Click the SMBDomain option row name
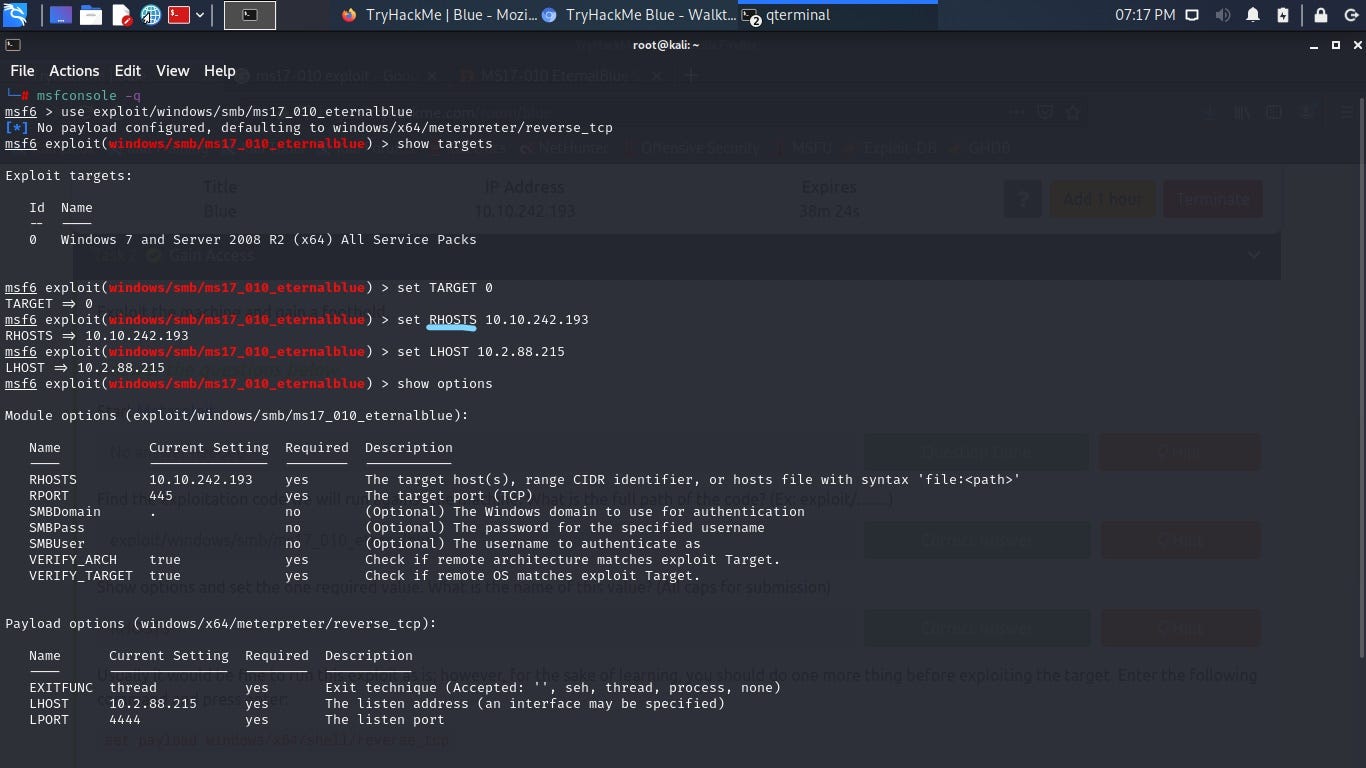This screenshot has width=1366, height=768. tap(65, 512)
